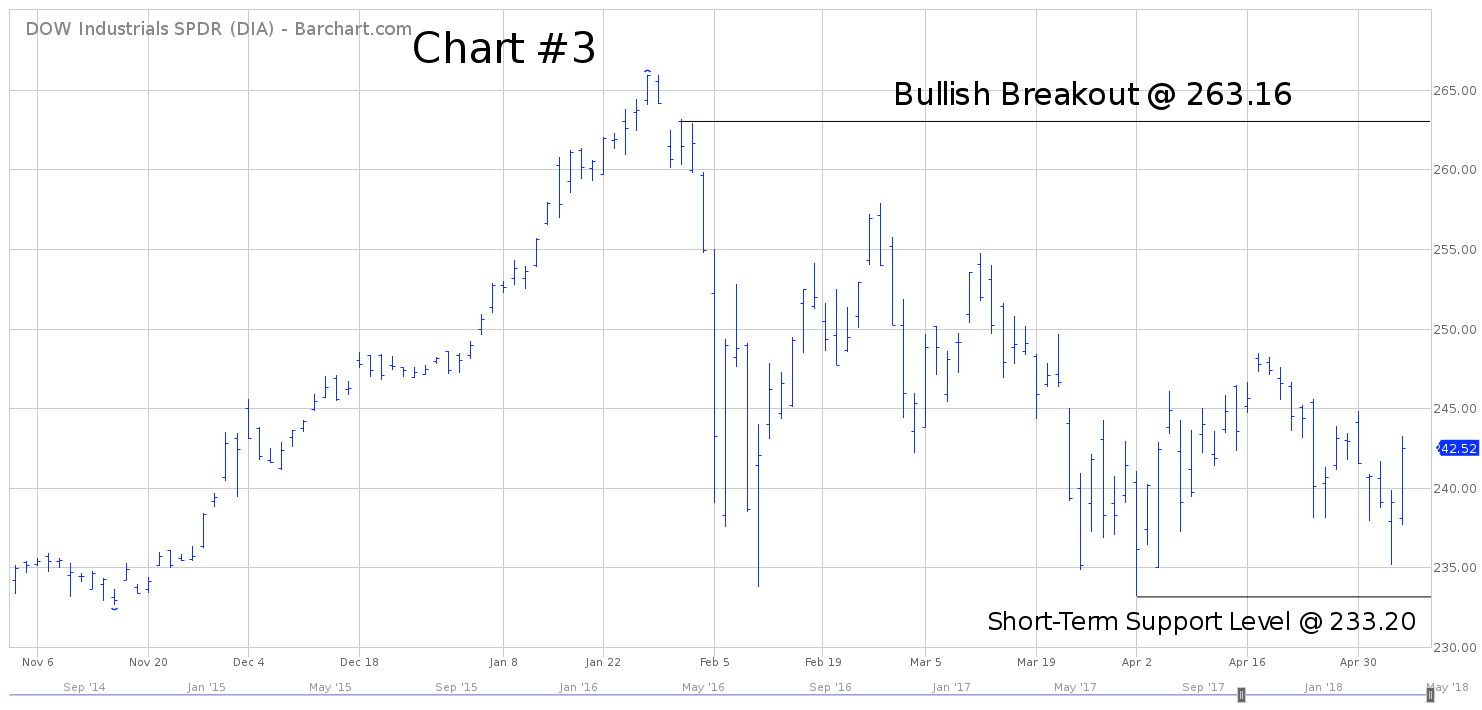Grab the left handle of the range navigator
The image size is (1482, 710).
point(1242,694)
